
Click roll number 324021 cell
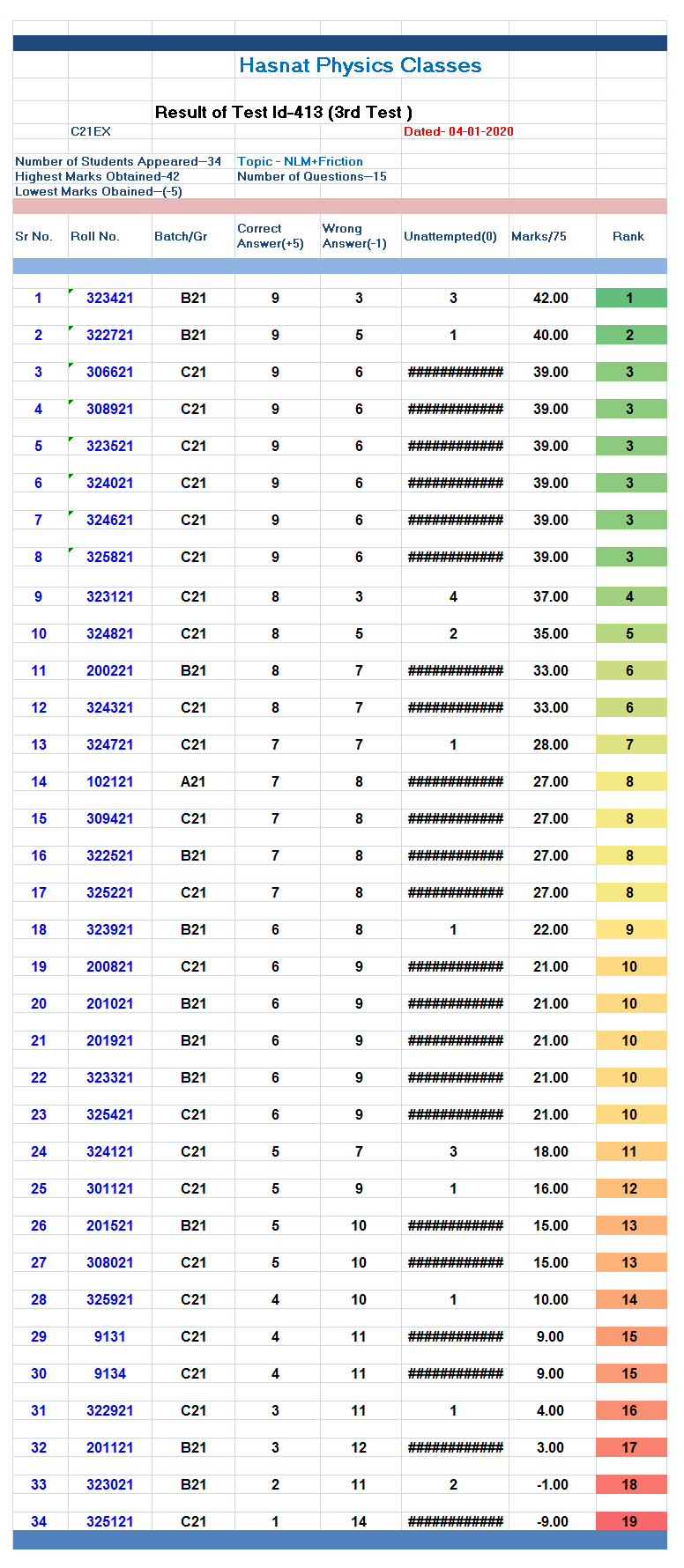click(x=110, y=483)
